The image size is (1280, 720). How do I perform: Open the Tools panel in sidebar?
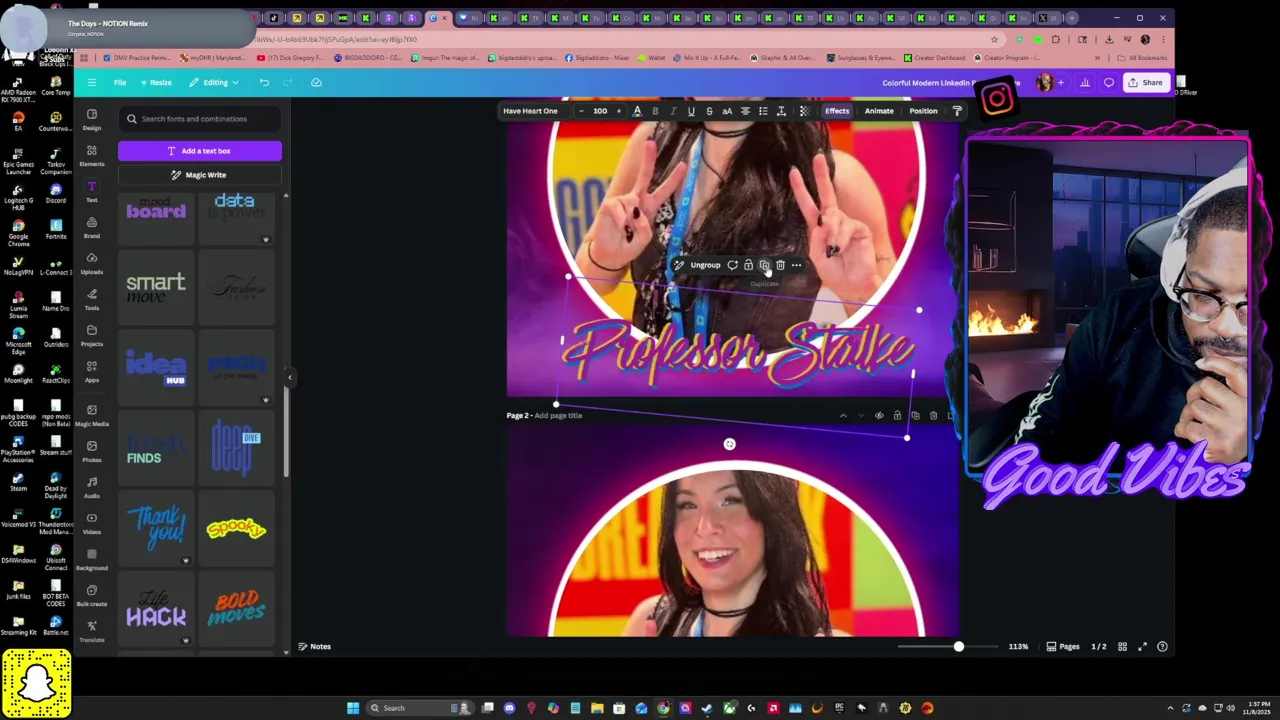(92, 299)
